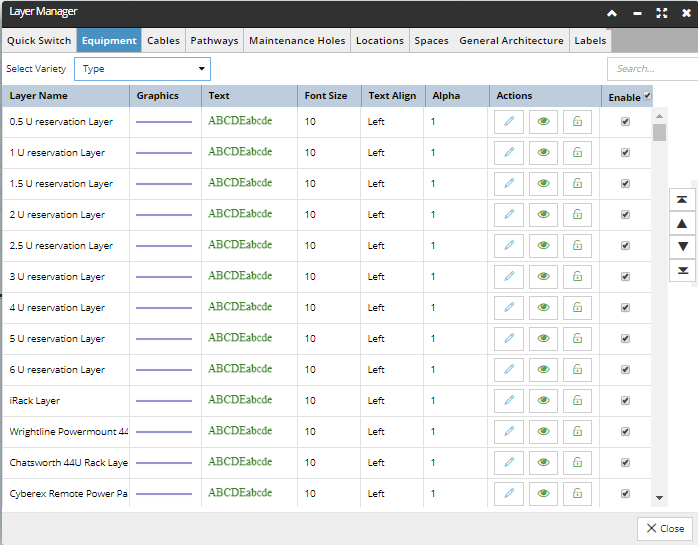This screenshot has width=698, height=545.
Task: Edit the iRack Layer
Action: [509, 401]
